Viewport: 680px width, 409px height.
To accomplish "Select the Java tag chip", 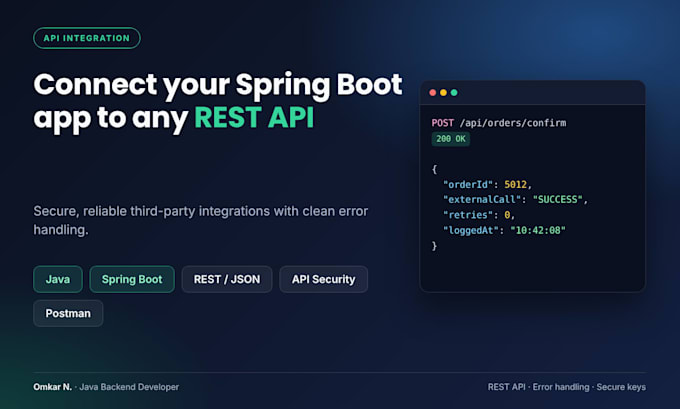I will click(58, 279).
